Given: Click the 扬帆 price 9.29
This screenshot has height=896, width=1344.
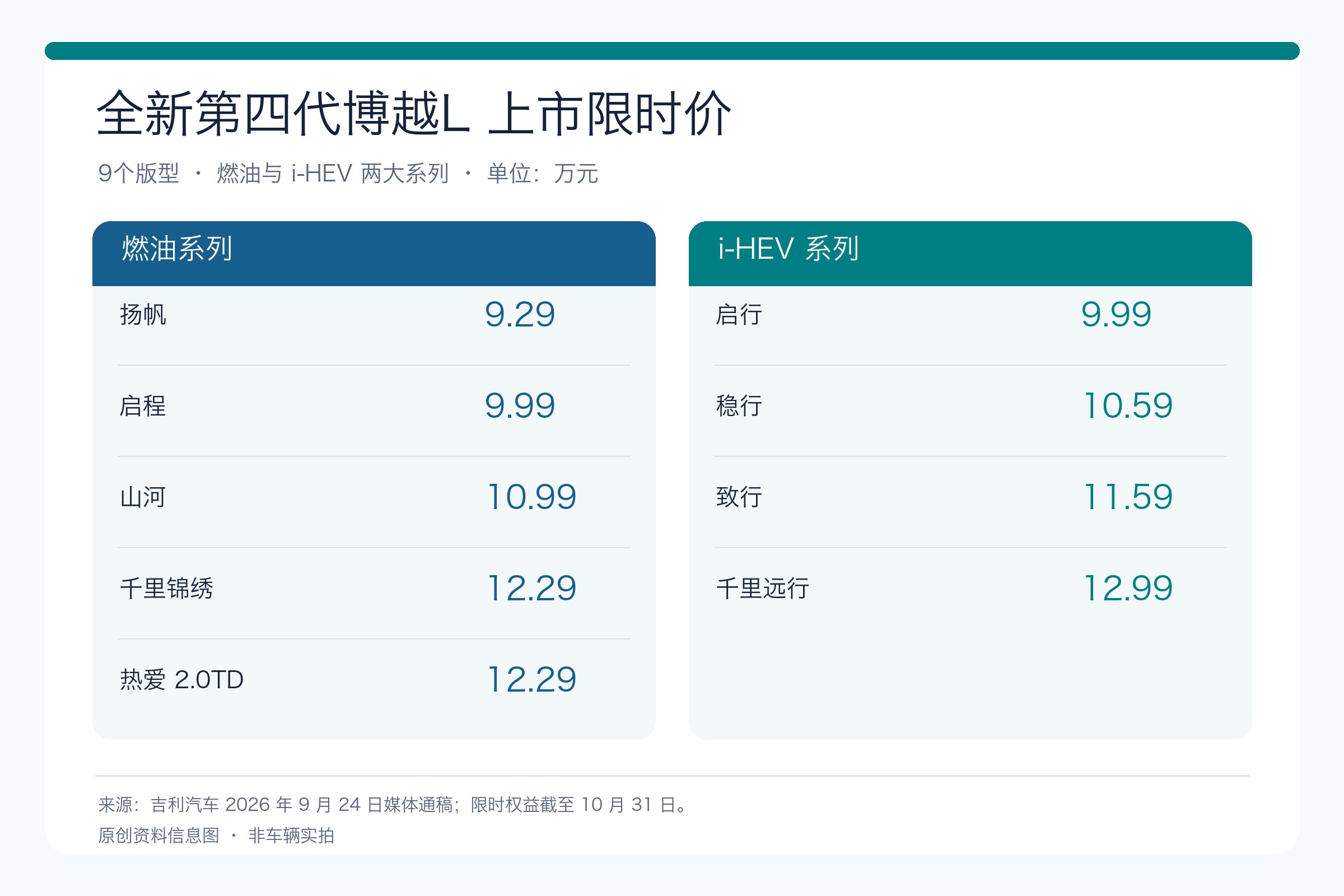Looking at the screenshot, I should click(520, 314).
